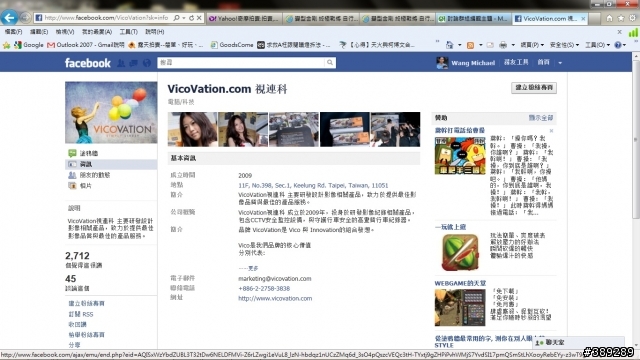Open the Keelung Rd. Taipei address link
The width and height of the screenshot is (640, 360).
[313, 185]
